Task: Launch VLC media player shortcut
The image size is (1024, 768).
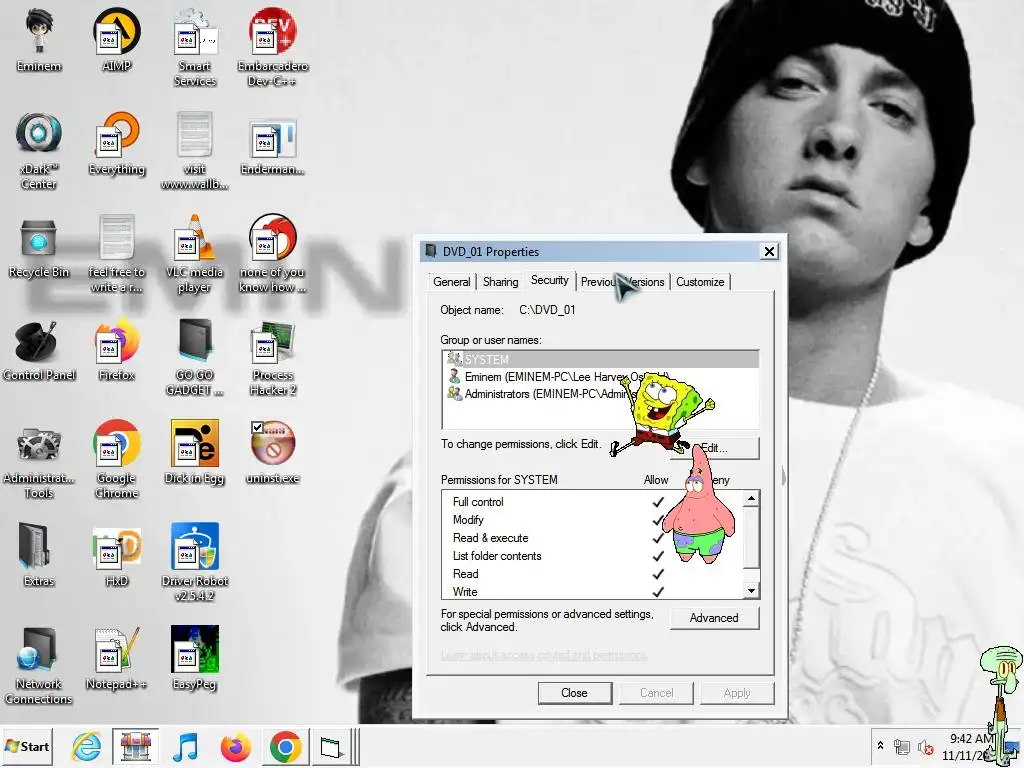Action: pyautogui.click(x=195, y=253)
